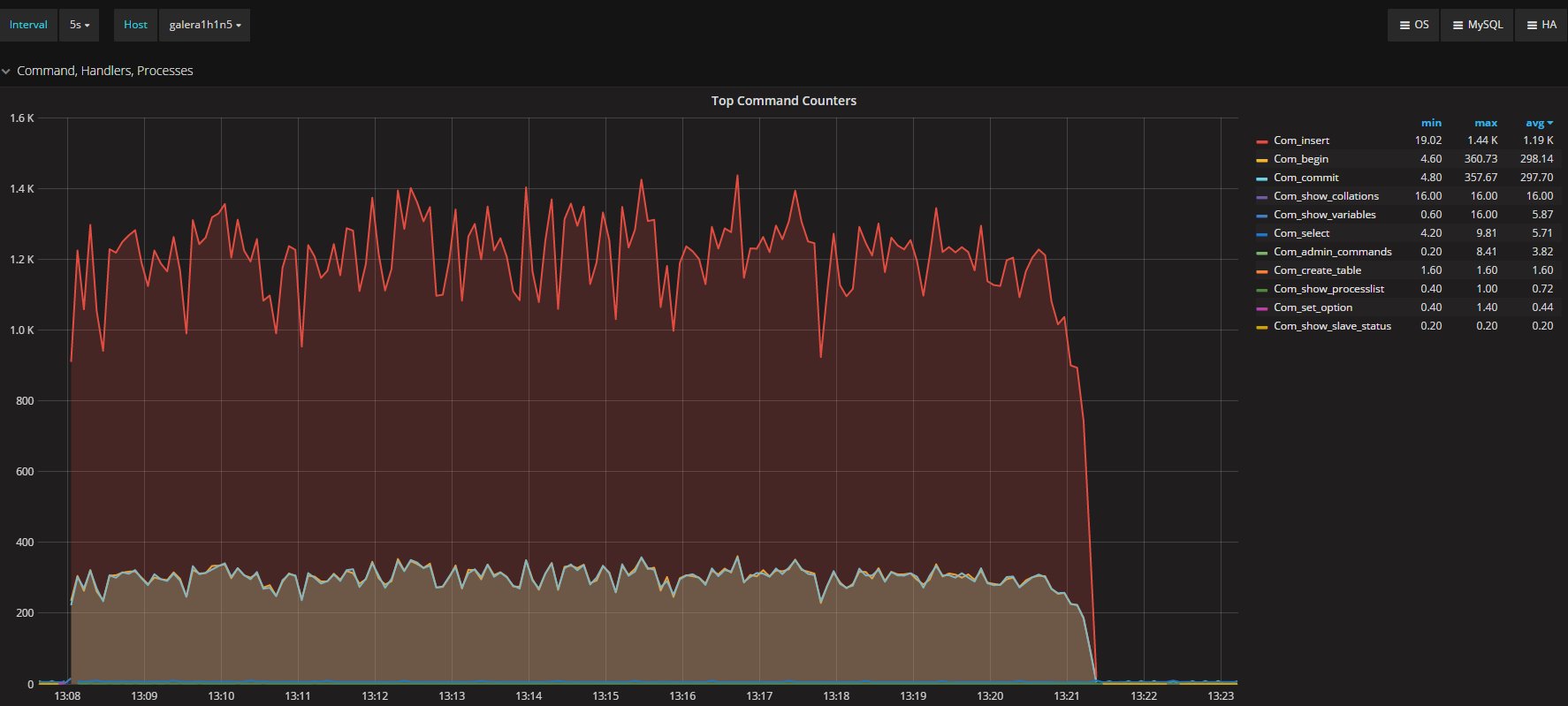Click the Top Command Counters panel title
The height and width of the screenshot is (706, 1568).
coord(783,101)
